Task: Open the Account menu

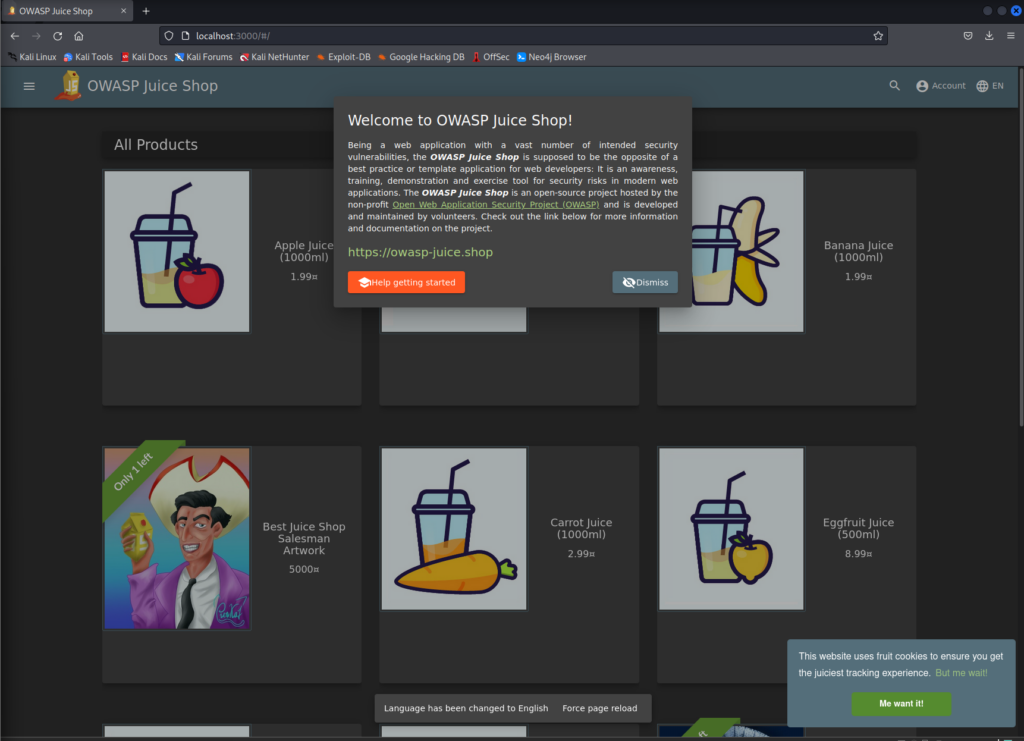Action: 940,86
